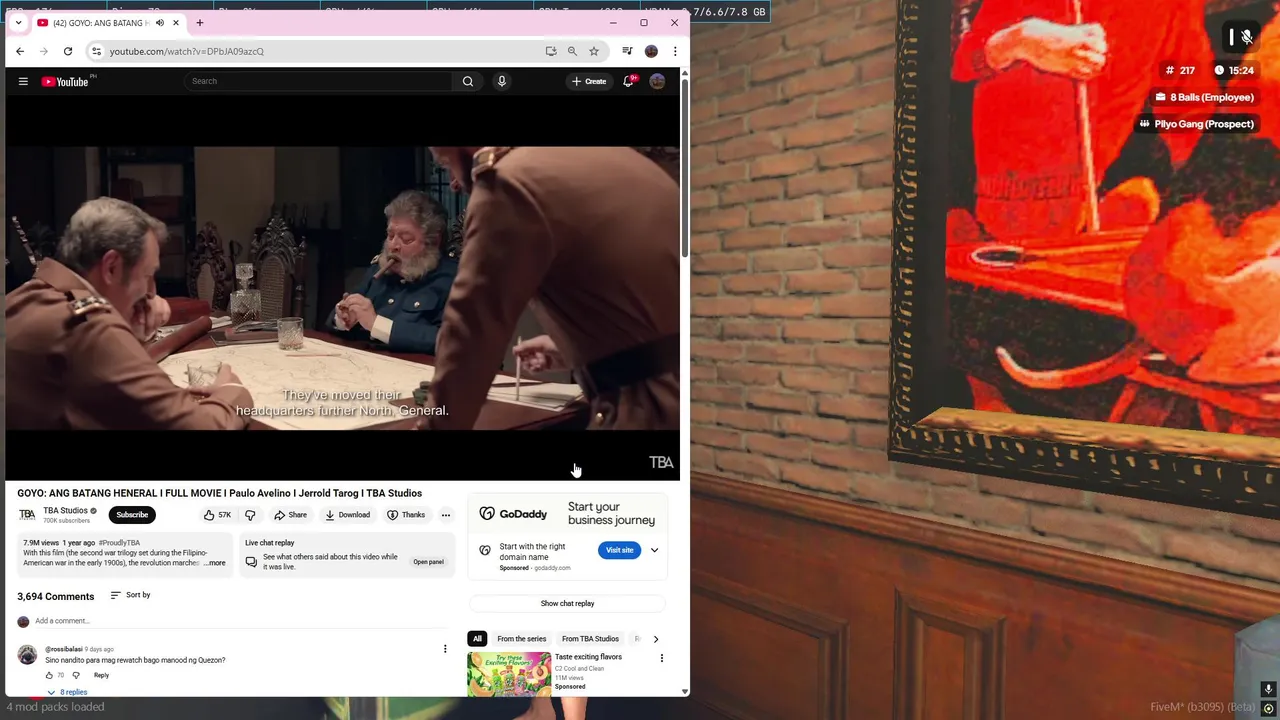
Task: Expand video description with ...more
Action: point(215,563)
